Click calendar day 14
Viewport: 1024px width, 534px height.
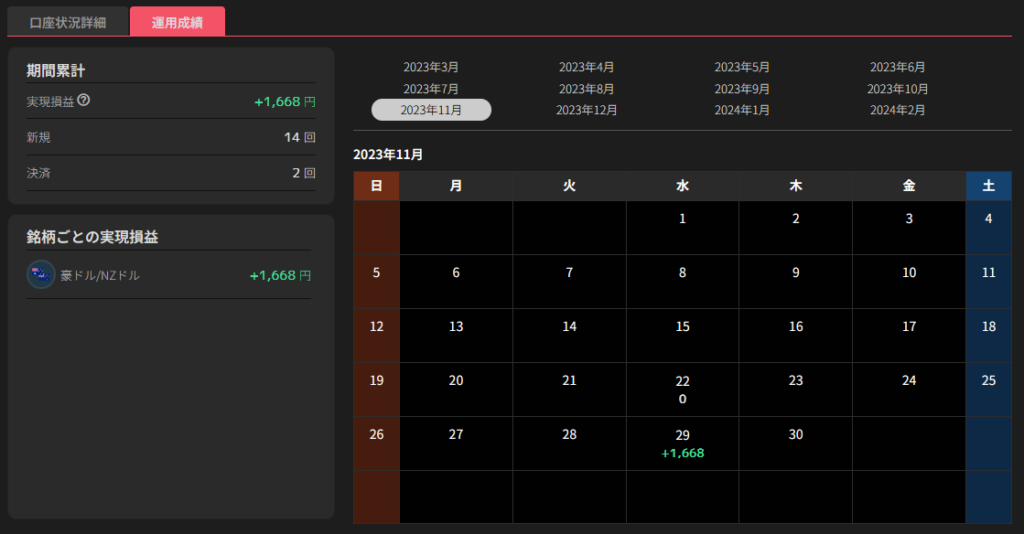pyautogui.click(x=569, y=336)
